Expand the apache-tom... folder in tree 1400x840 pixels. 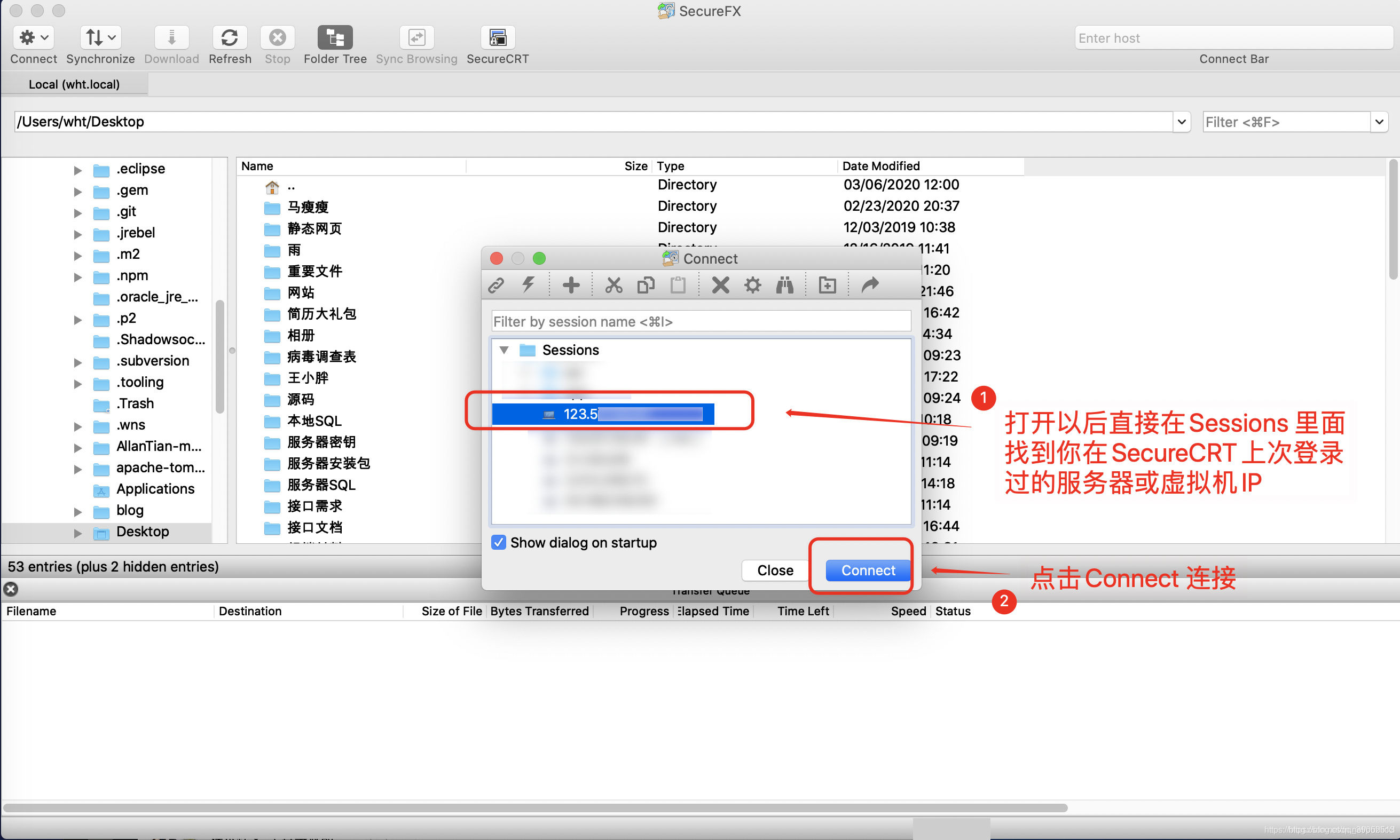pyautogui.click(x=77, y=468)
